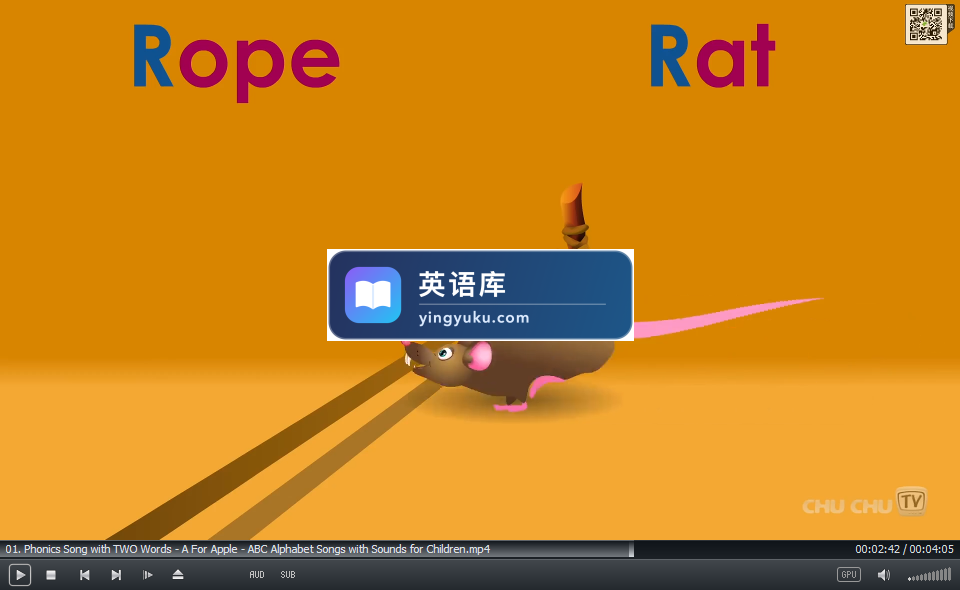Click the QR code in the corner
Image resolution: width=960 pixels, height=590 pixels.
926,24
